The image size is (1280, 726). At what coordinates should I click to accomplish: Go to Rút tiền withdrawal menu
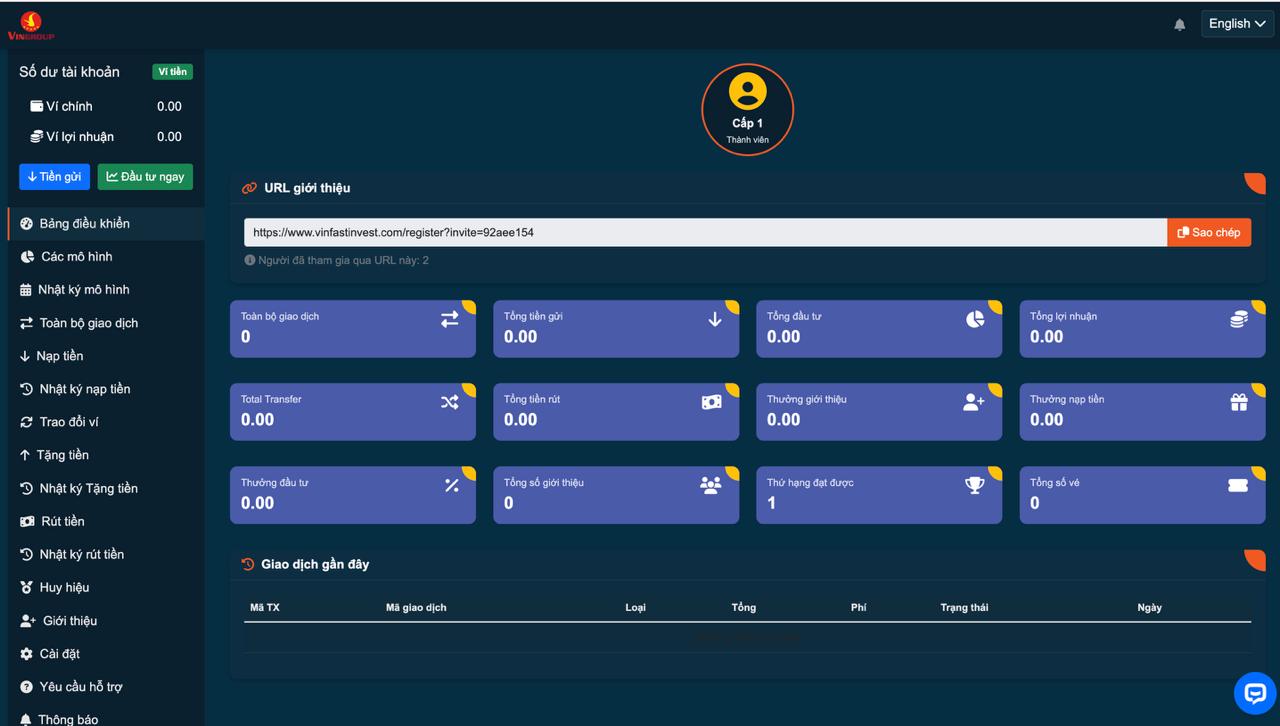click(x=62, y=521)
